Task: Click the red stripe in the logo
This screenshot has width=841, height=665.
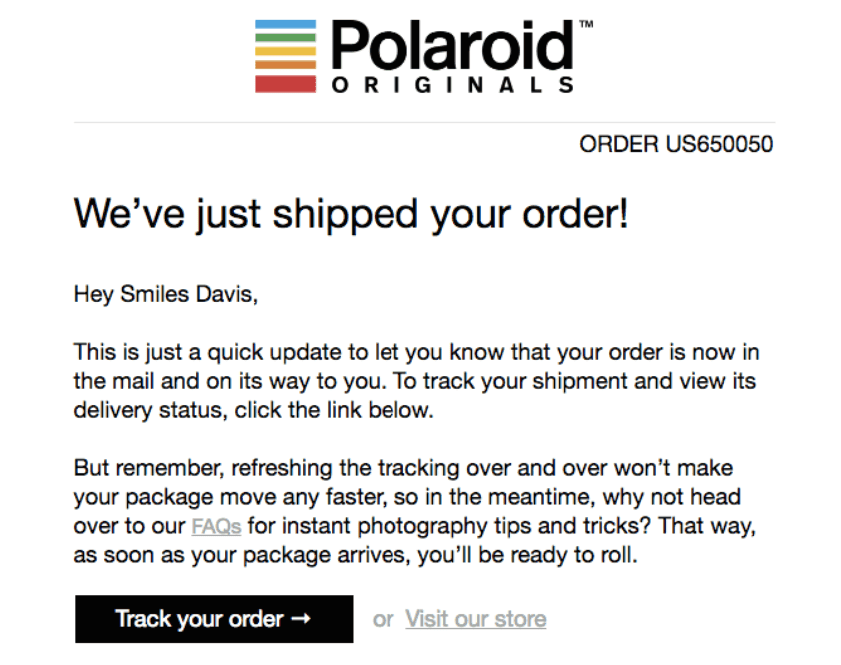Action: tap(286, 83)
